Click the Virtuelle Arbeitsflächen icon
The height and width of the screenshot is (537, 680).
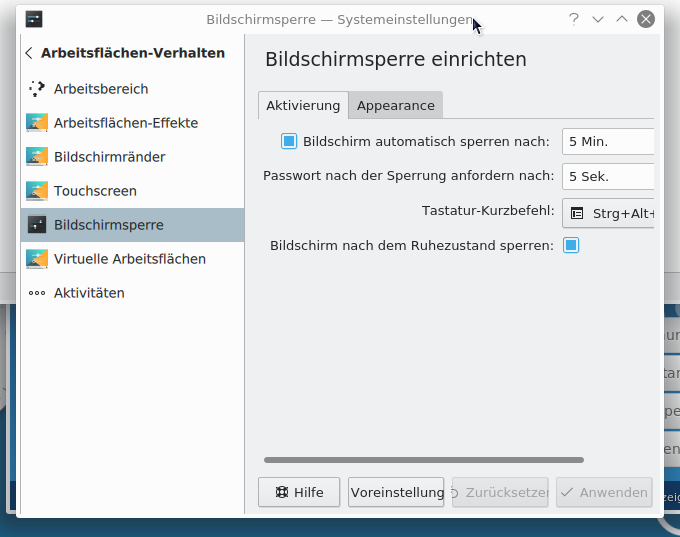[x=37, y=259]
